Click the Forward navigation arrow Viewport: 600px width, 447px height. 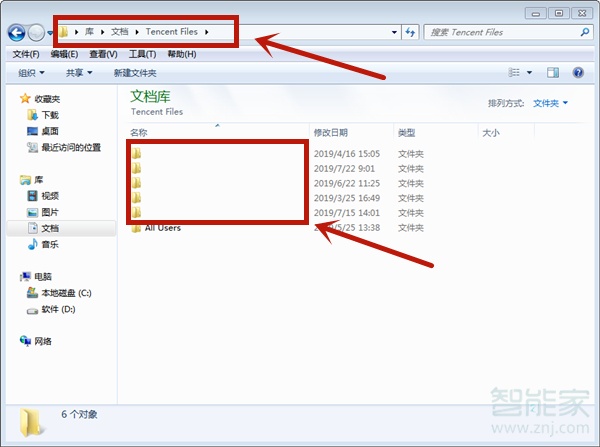[37, 33]
